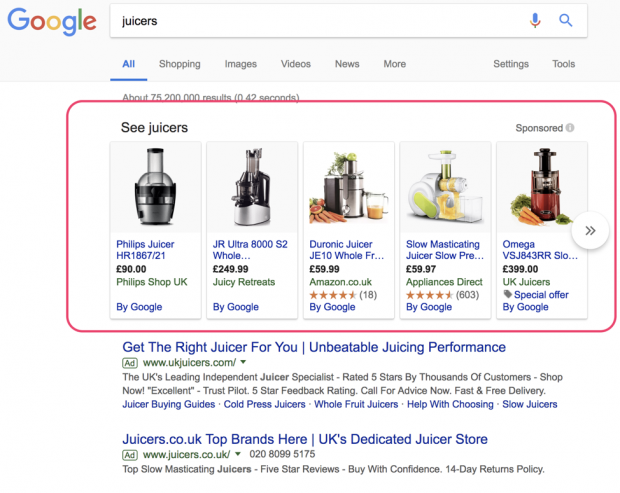Open the Whole Fruit Juicers sitelink

coord(356,404)
